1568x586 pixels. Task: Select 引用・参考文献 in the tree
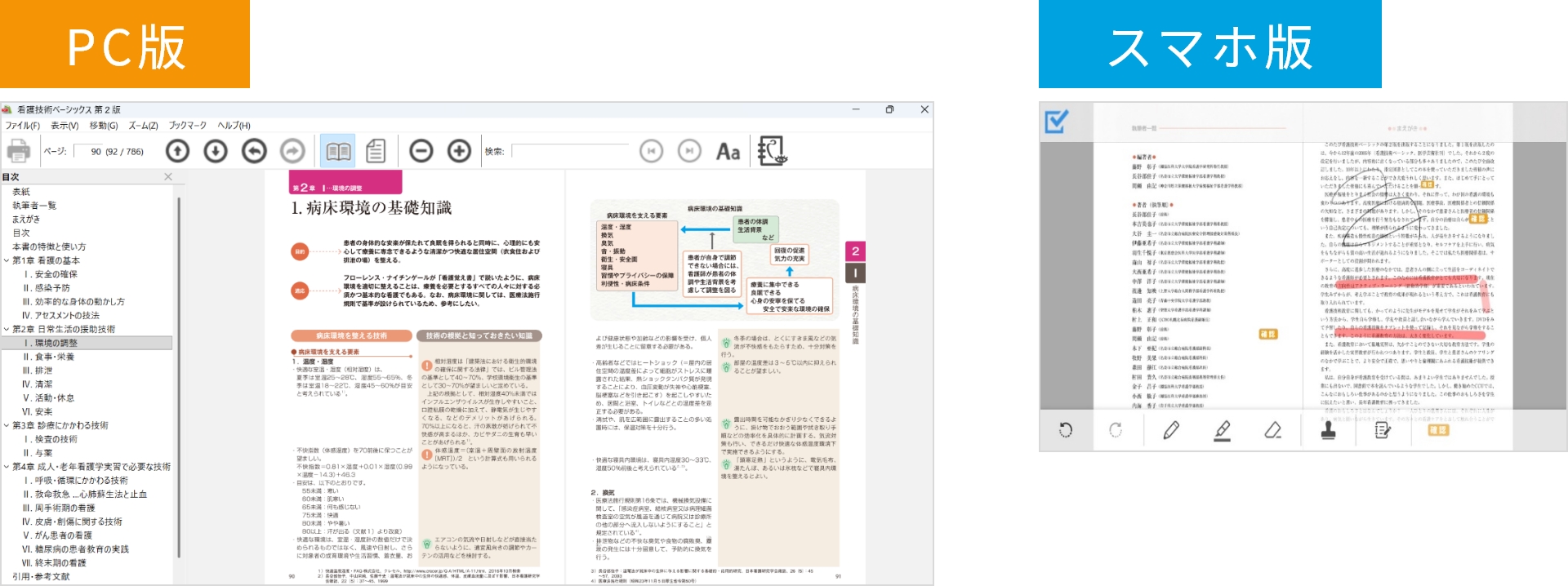(41, 576)
